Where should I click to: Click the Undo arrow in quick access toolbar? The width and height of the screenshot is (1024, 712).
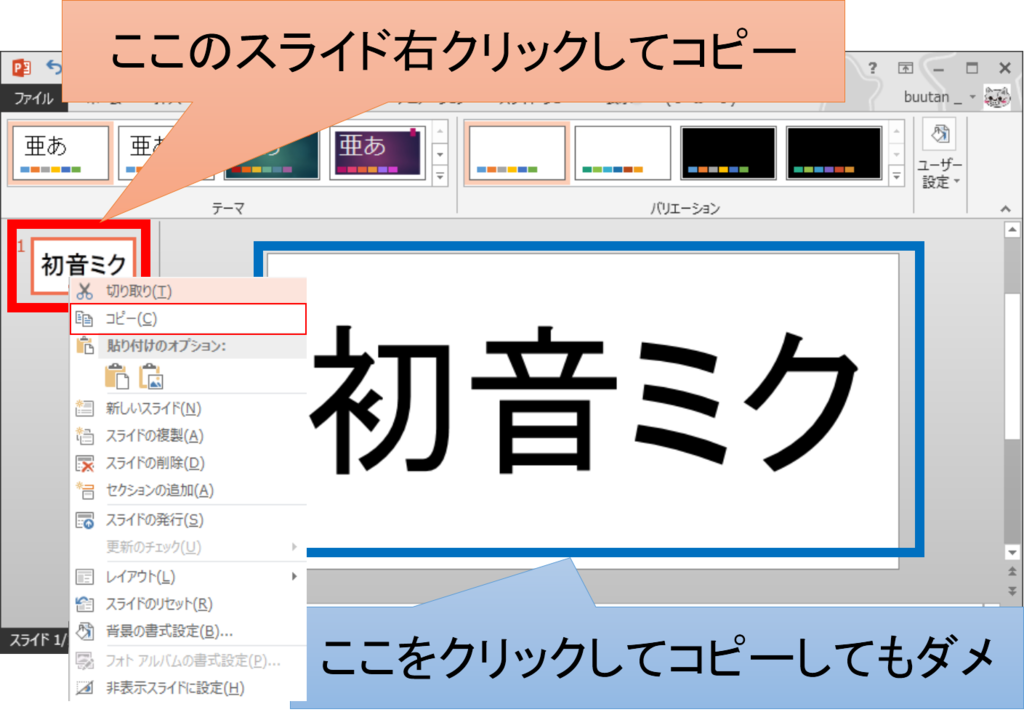point(54,67)
